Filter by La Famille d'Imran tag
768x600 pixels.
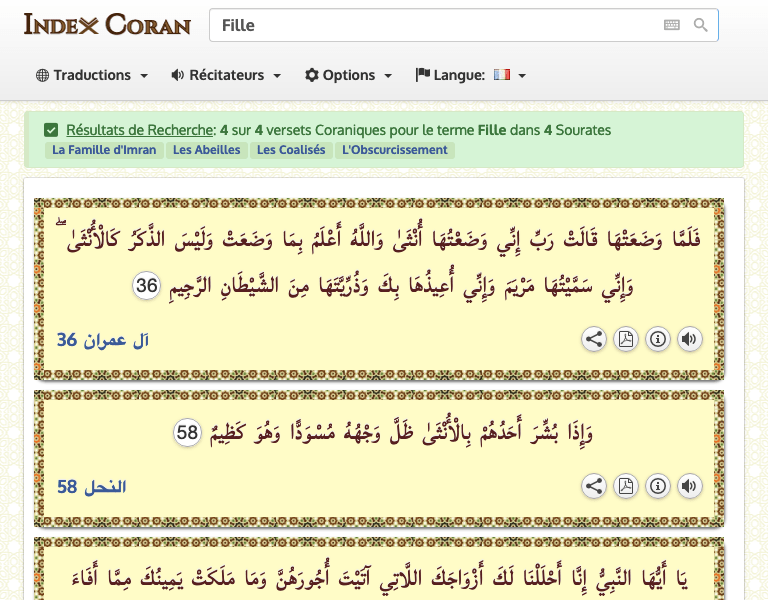(x=105, y=150)
